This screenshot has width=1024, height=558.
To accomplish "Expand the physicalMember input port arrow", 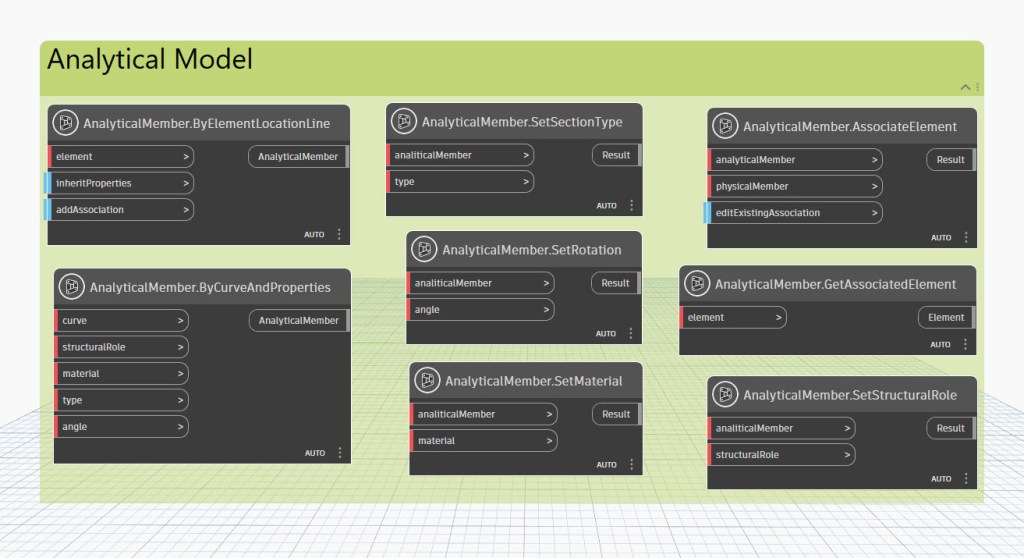I will 874,186.
